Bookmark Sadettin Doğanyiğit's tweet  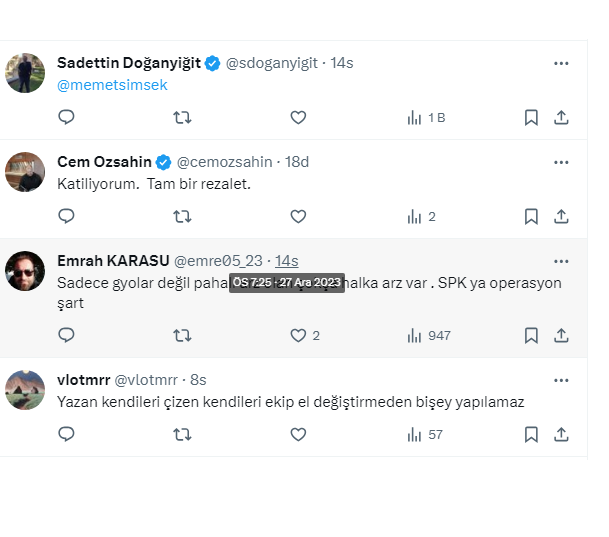(x=532, y=117)
